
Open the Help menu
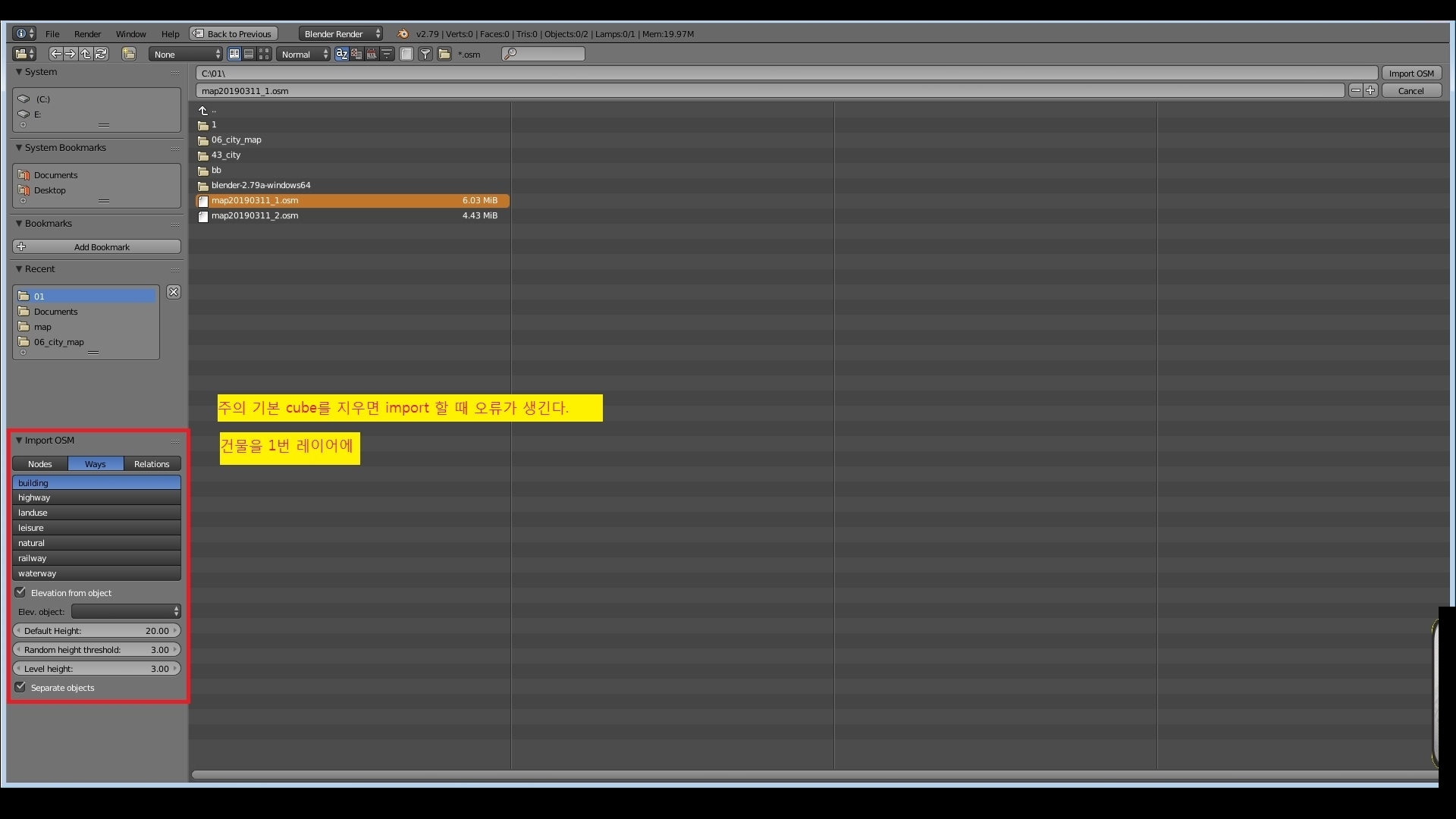tap(170, 33)
